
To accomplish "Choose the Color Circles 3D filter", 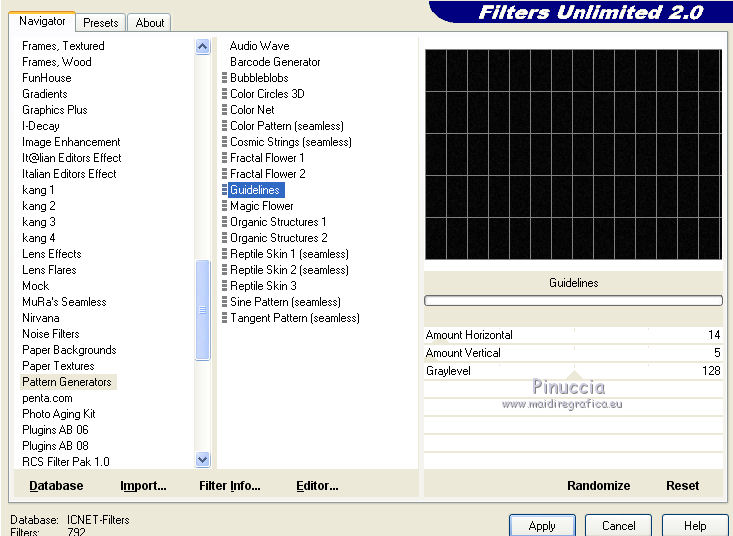I will coord(267,93).
